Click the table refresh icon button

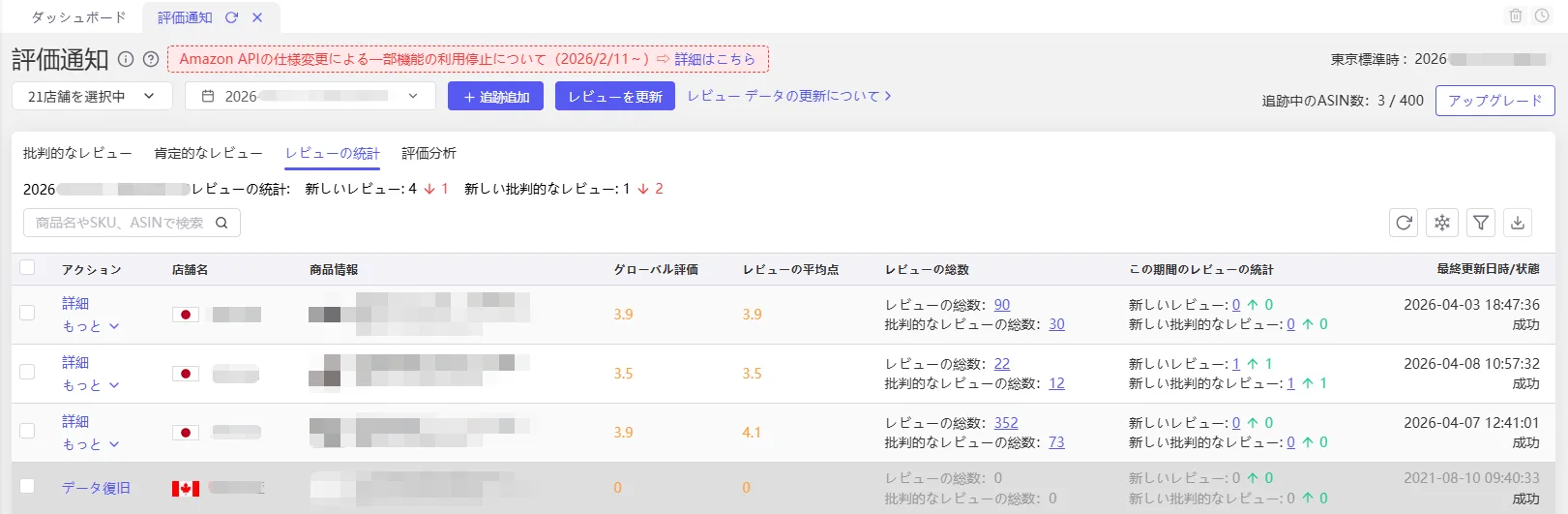click(1405, 223)
